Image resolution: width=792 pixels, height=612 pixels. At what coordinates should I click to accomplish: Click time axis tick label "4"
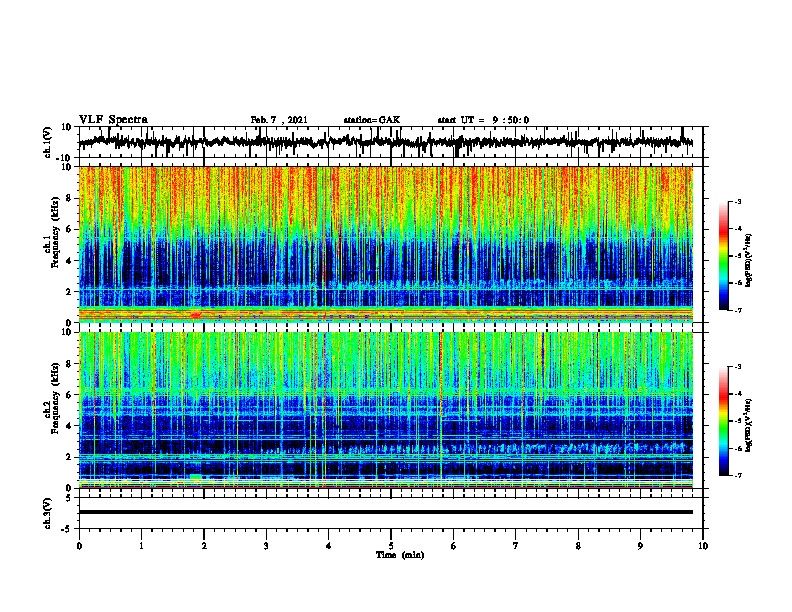click(328, 546)
